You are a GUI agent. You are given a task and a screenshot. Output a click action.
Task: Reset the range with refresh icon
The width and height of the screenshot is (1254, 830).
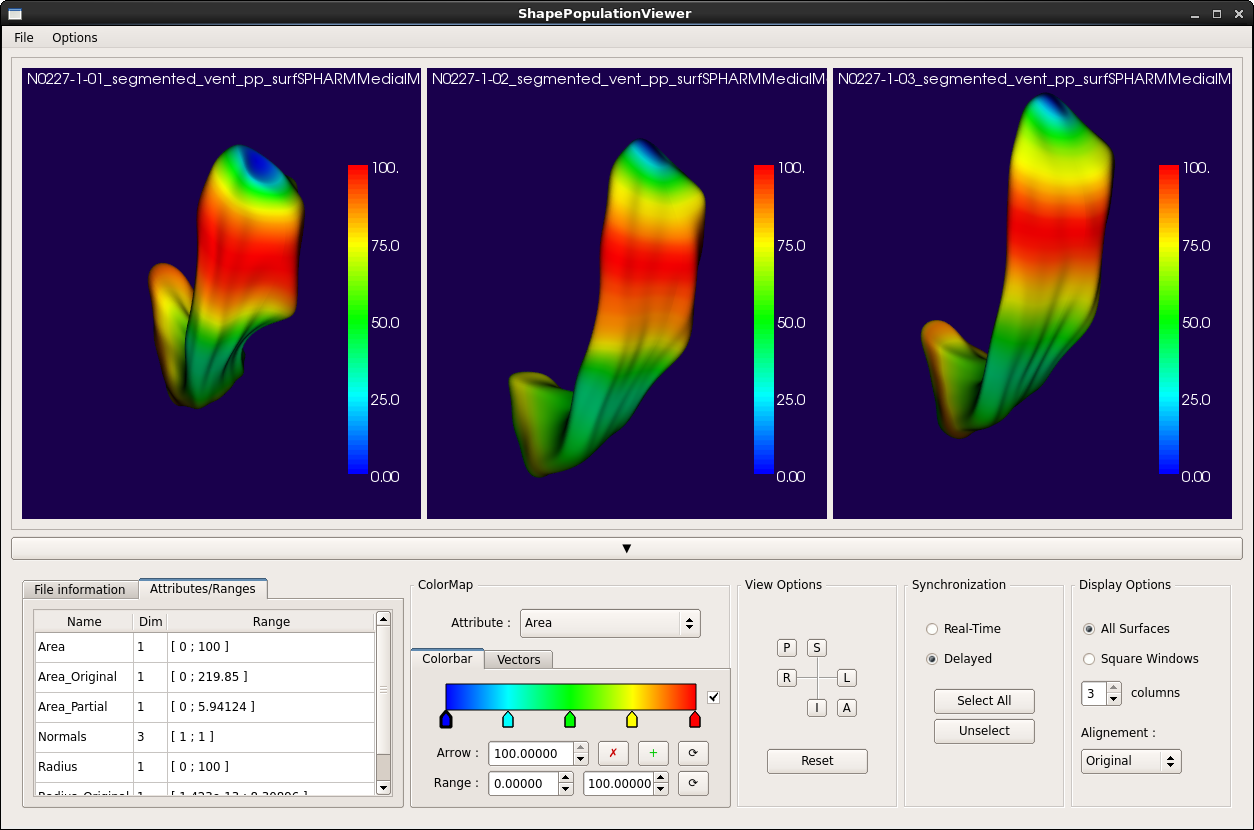click(x=693, y=783)
